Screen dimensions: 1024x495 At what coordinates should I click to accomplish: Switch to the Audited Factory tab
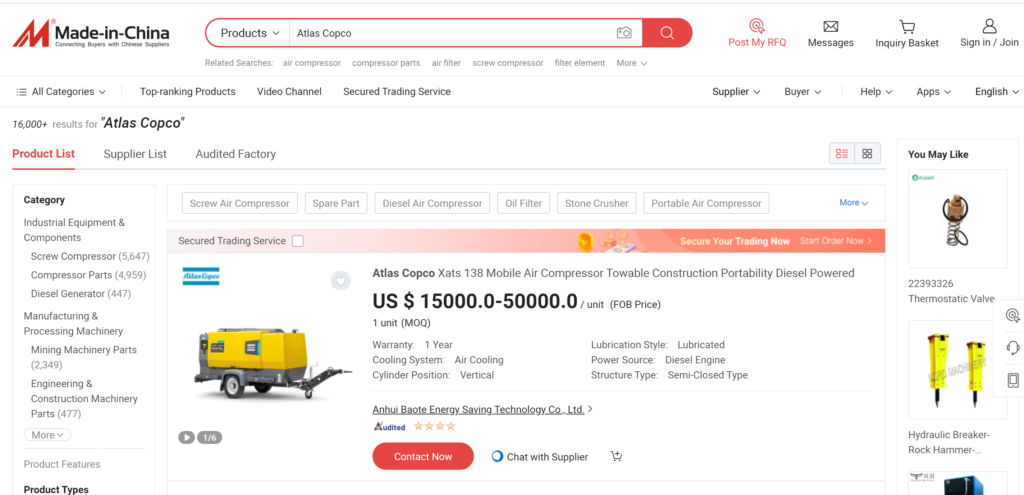coord(236,154)
